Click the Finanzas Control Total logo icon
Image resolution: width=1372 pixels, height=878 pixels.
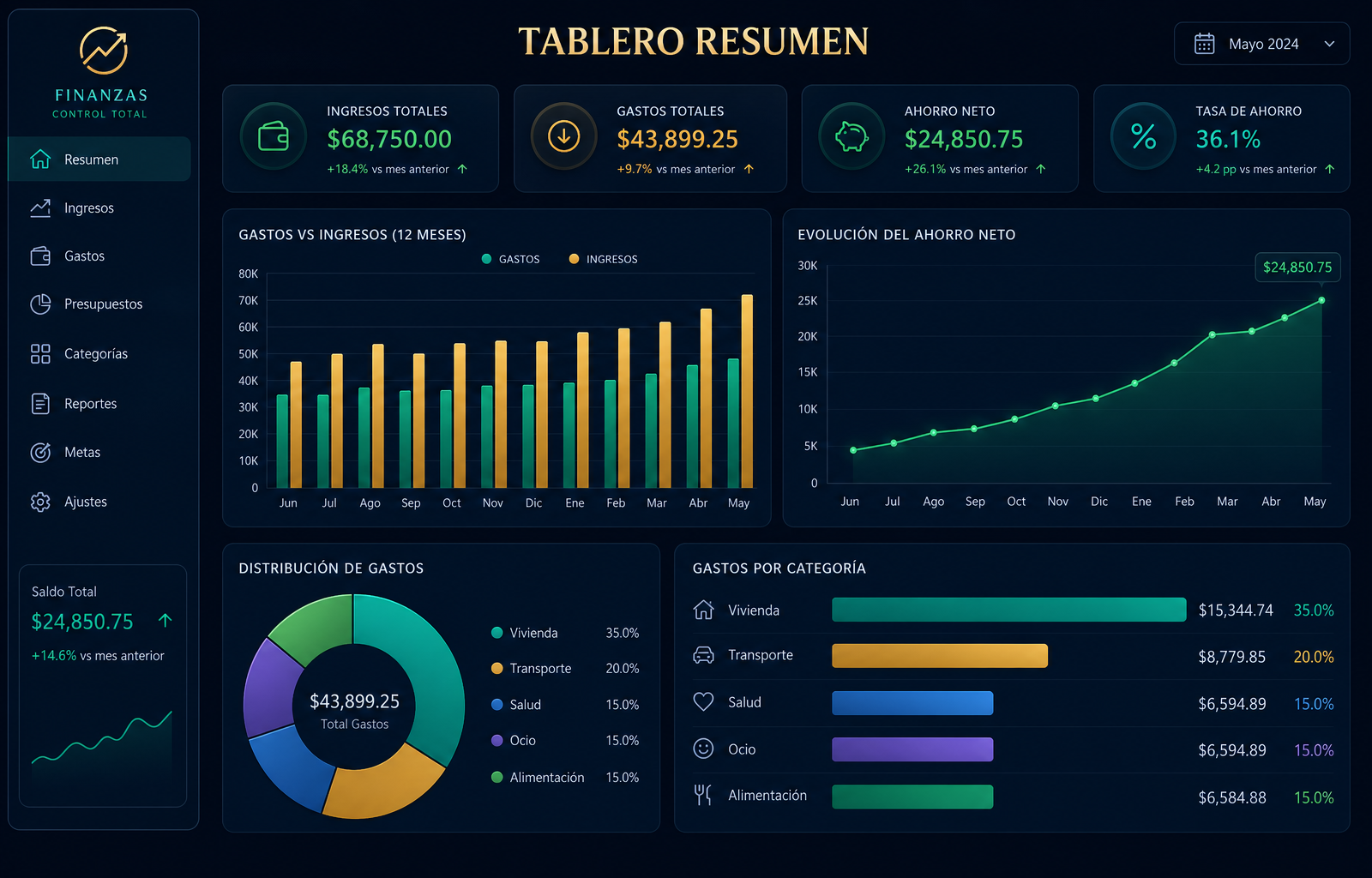coord(104,51)
